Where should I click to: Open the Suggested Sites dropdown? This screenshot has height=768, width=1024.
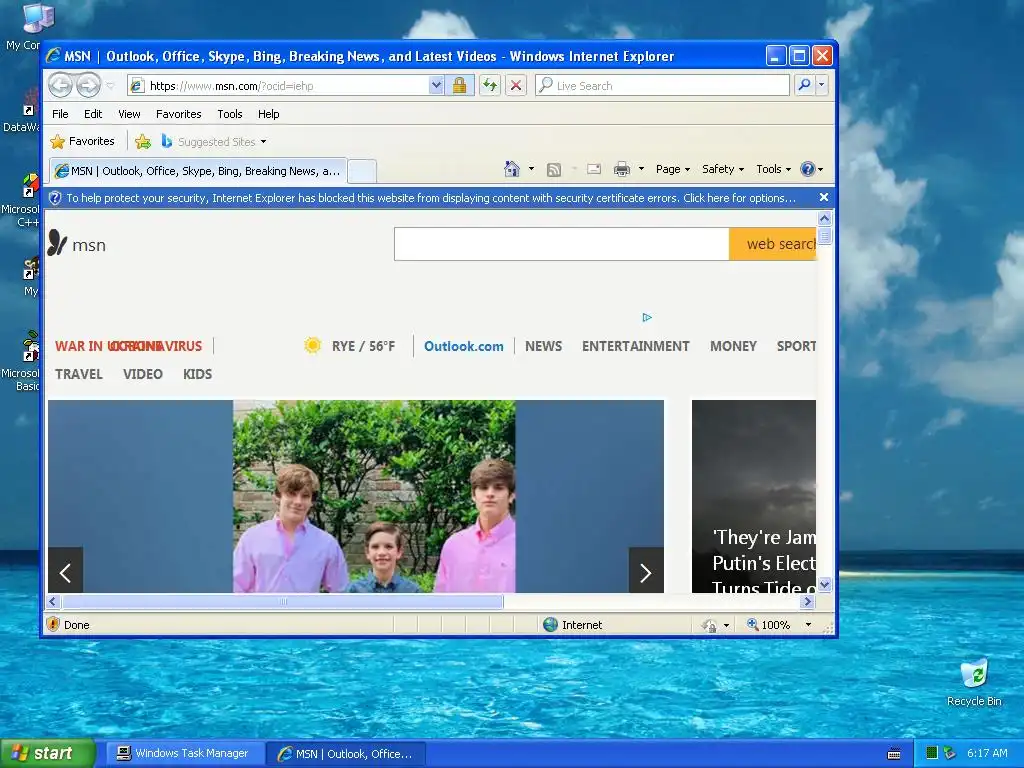pos(214,142)
